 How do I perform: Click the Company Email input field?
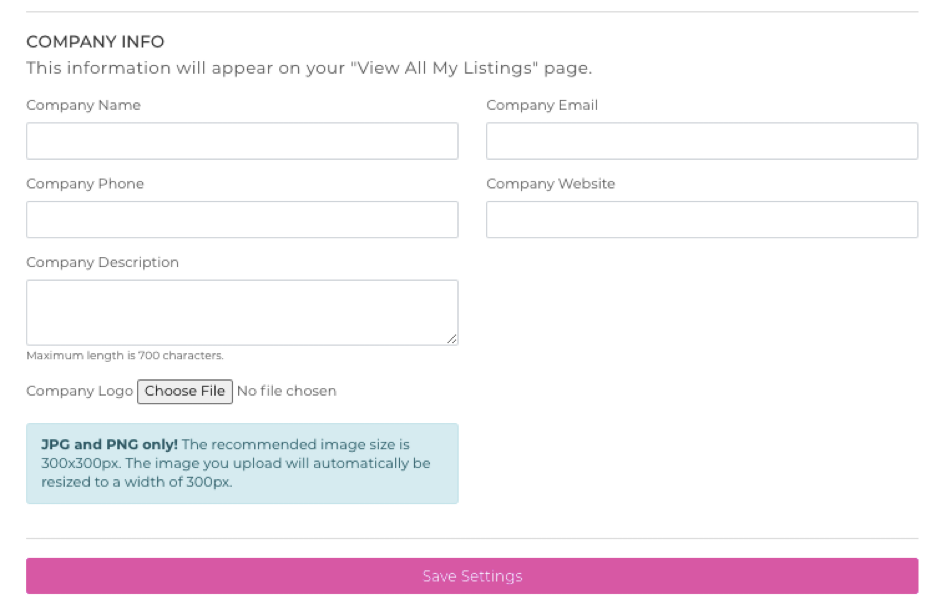click(x=700, y=140)
